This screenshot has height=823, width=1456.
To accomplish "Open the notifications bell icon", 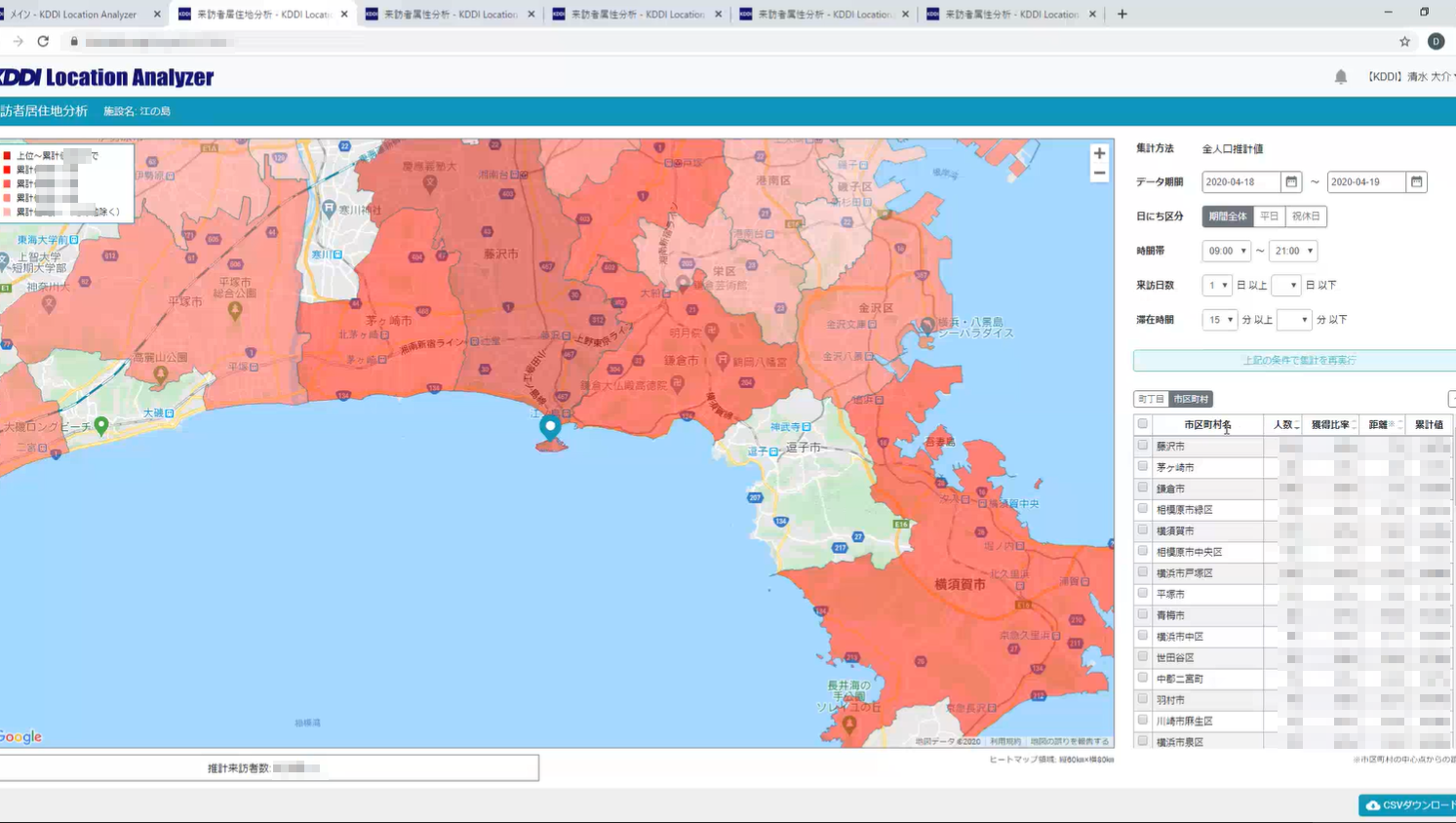I will tap(1341, 77).
